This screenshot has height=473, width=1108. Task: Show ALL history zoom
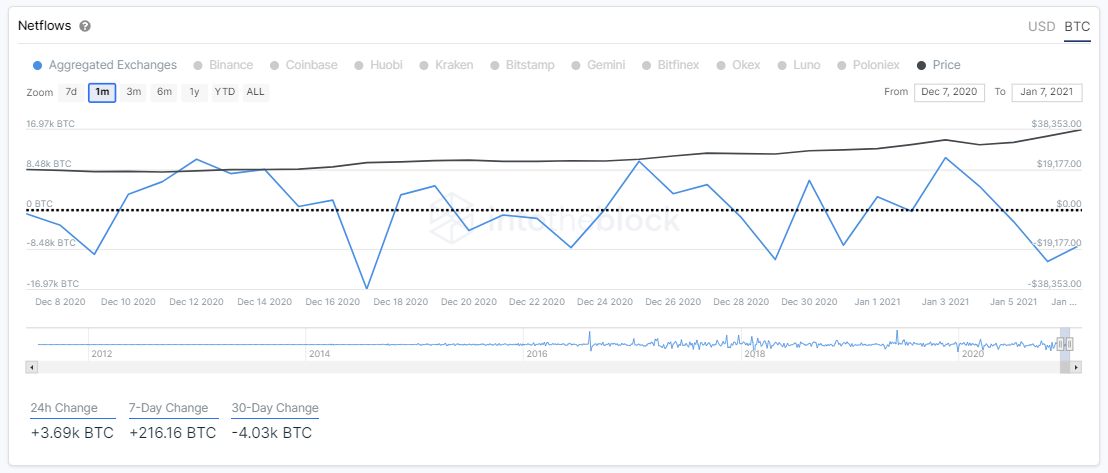255,93
